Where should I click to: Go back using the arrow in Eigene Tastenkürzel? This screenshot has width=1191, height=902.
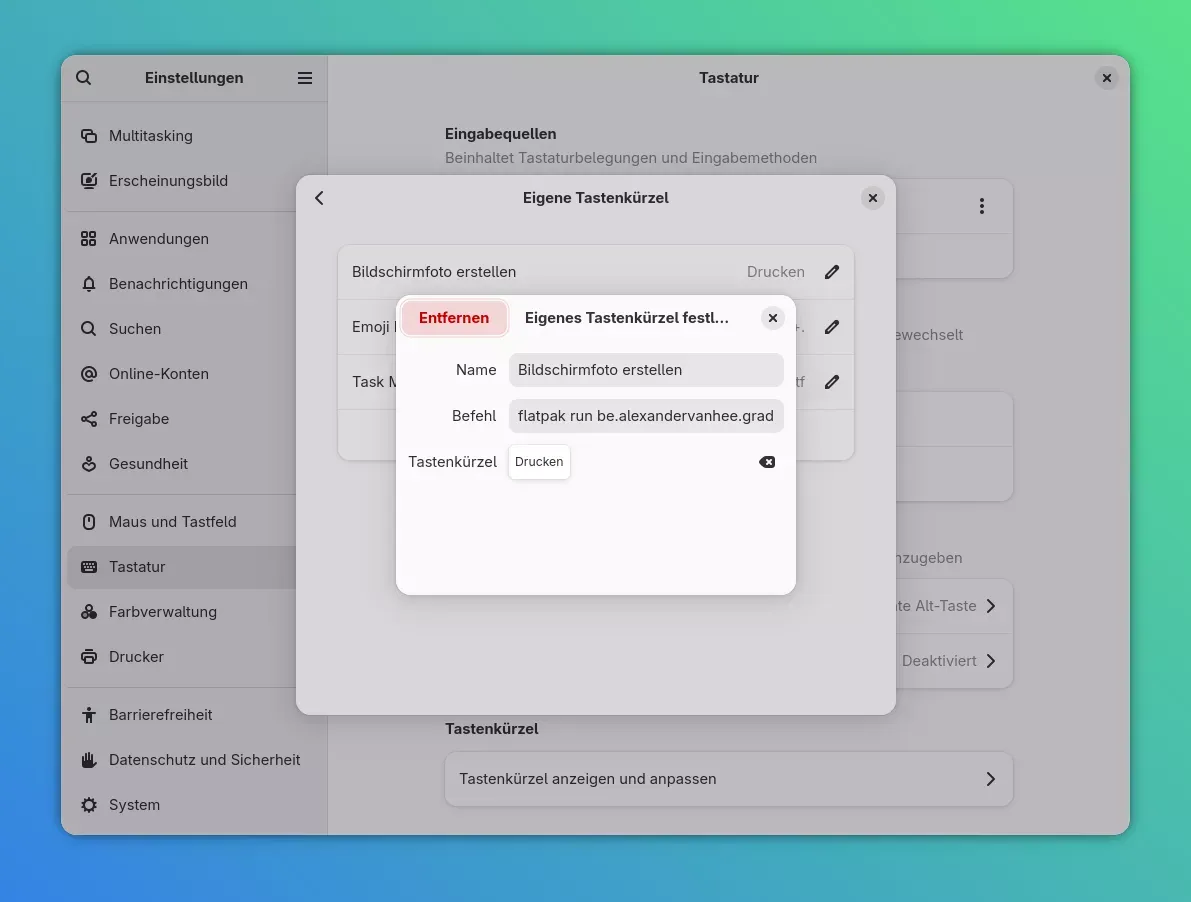320,198
